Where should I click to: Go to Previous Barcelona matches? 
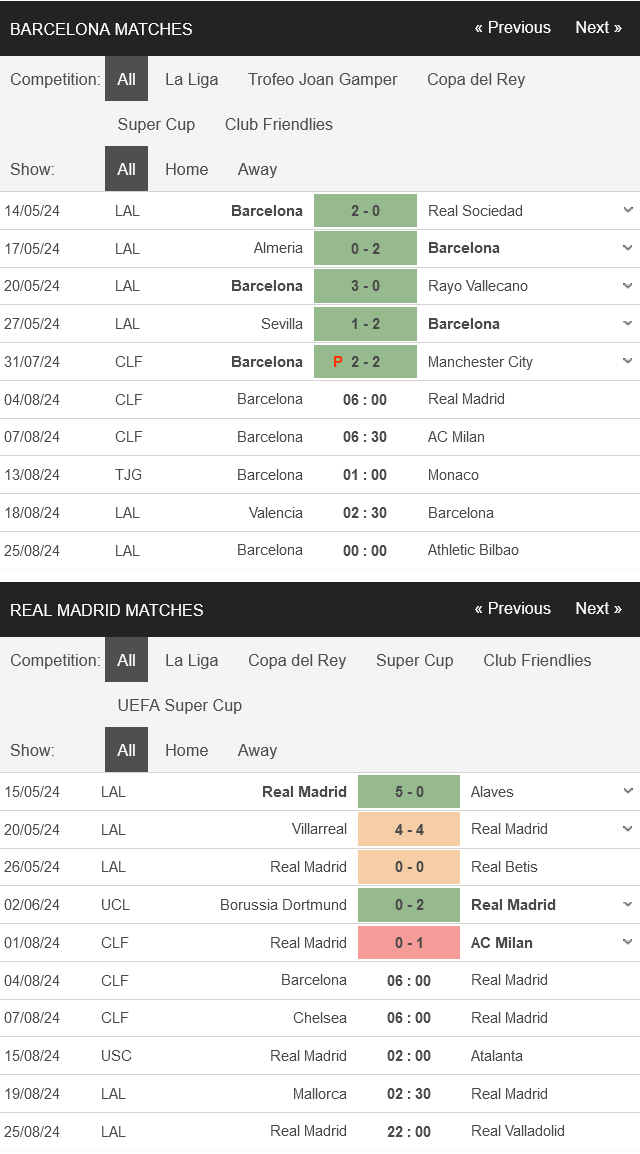[513, 28]
